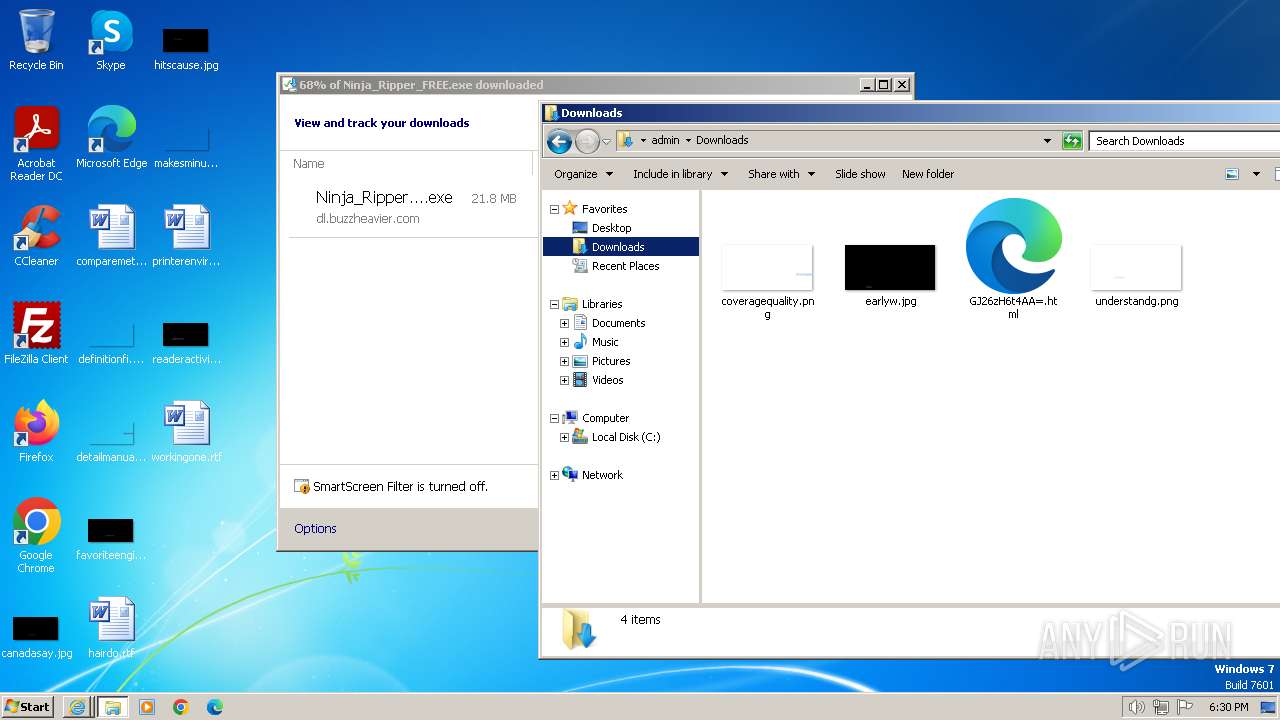Viewport: 1280px width, 720px height.
Task: Open recent pages dropdown near Forward arrow
Action: (x=606, y=141)
